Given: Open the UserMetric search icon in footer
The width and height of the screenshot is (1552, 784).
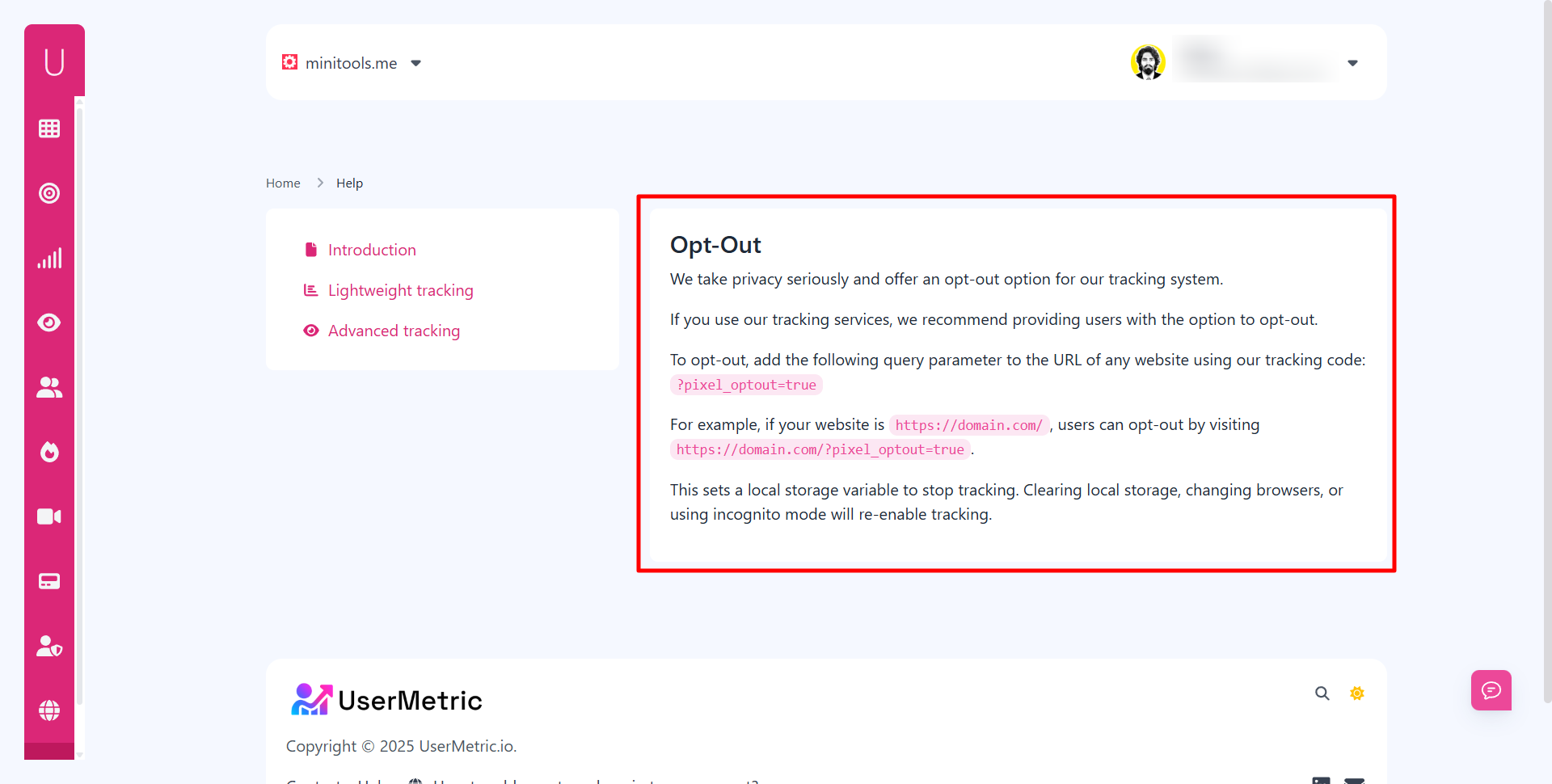Looking at the screenshot, I should coord(1322,693).
